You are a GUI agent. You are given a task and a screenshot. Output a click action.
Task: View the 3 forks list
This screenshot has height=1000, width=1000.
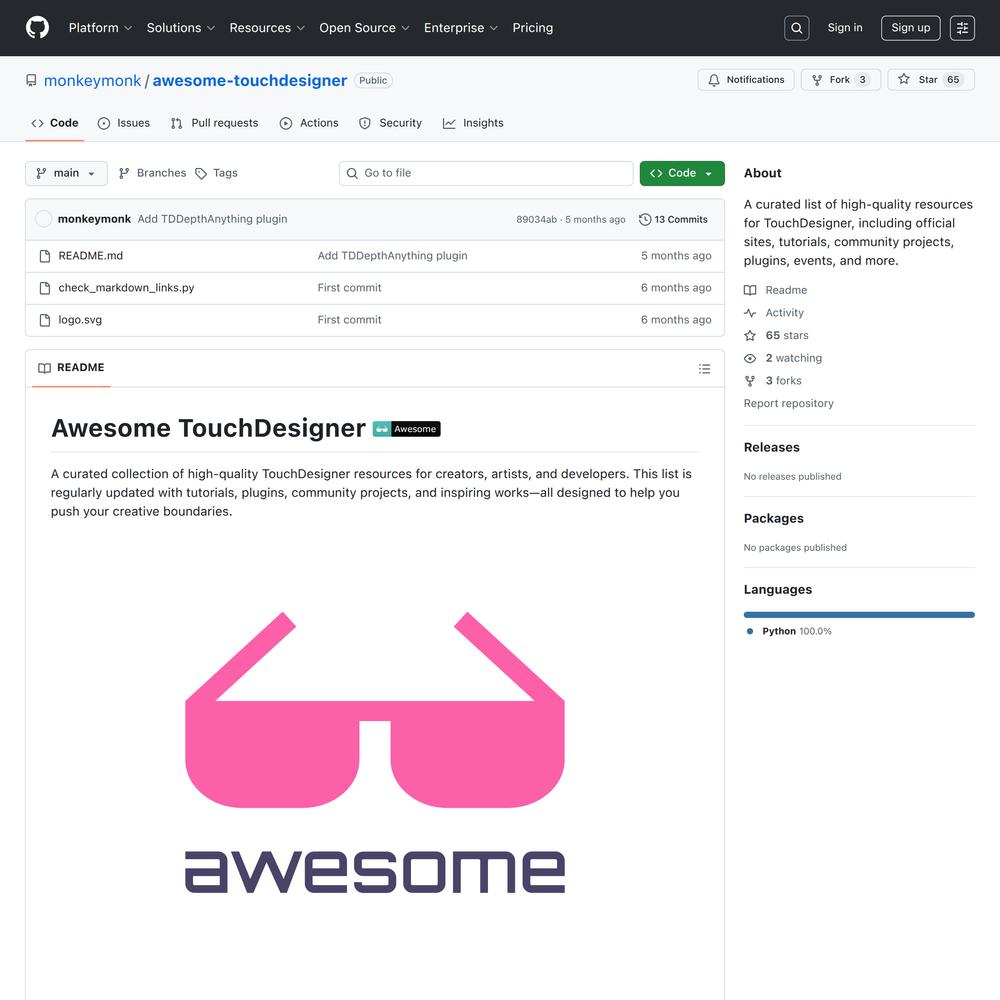click(772, 381)
